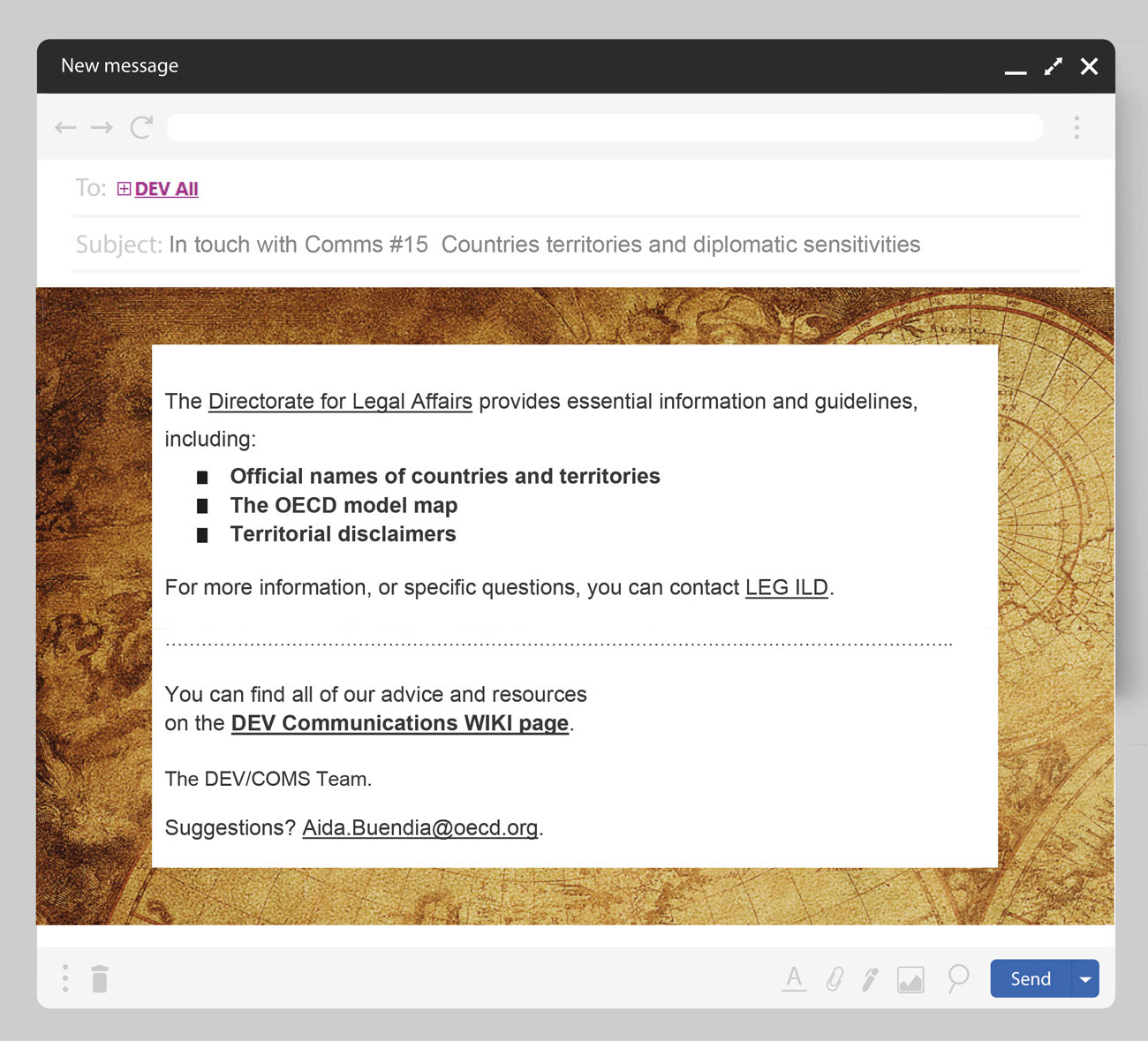
Task: Minimize the New message window
Action: point(1016,72)
